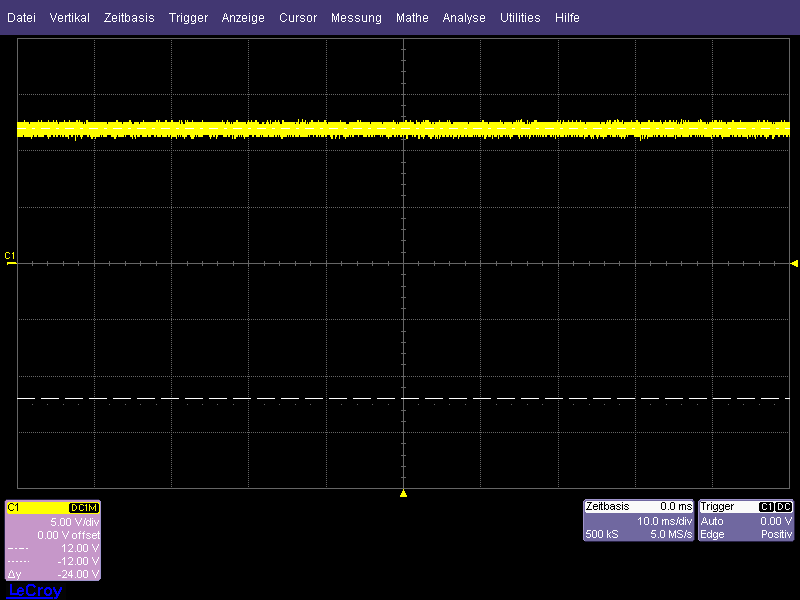
Task: Select the lower dashed cursor line at -12 V
Action: tap(403, 398)
